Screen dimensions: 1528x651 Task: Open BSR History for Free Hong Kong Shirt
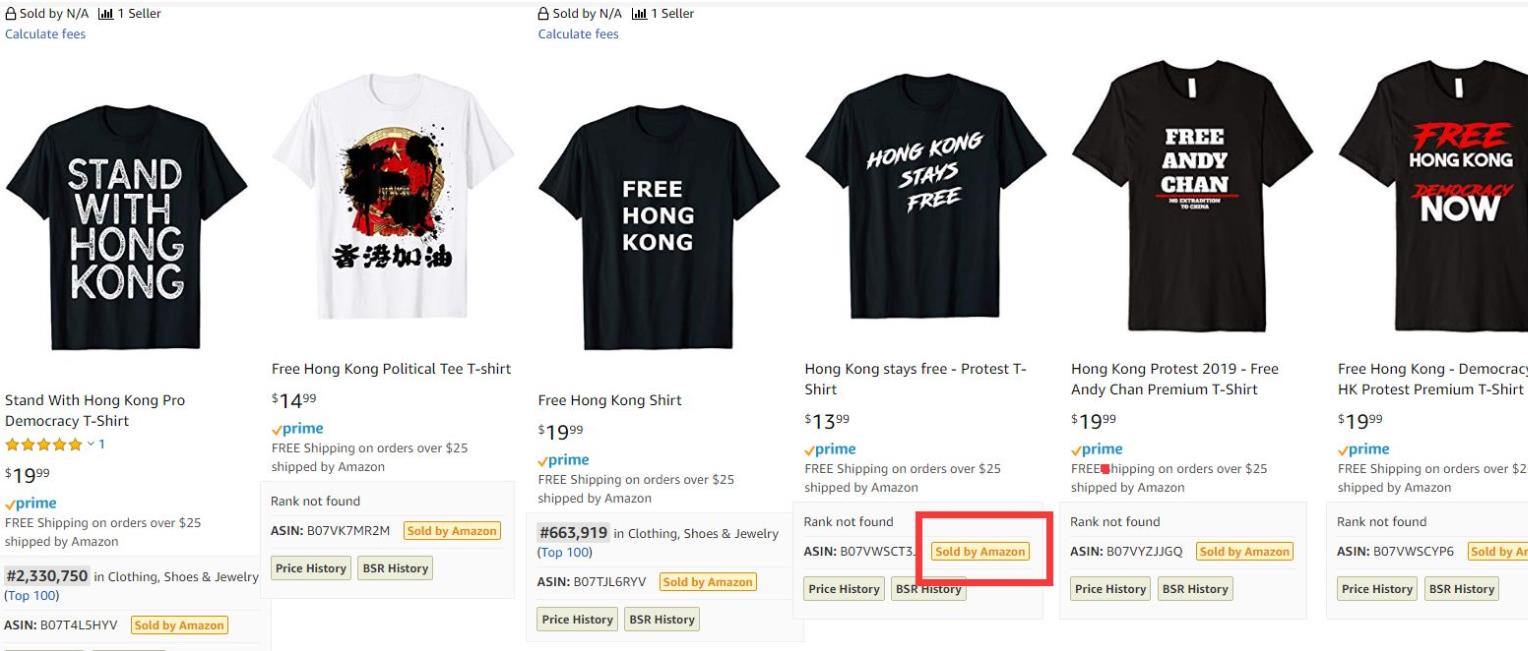(661, 619)
